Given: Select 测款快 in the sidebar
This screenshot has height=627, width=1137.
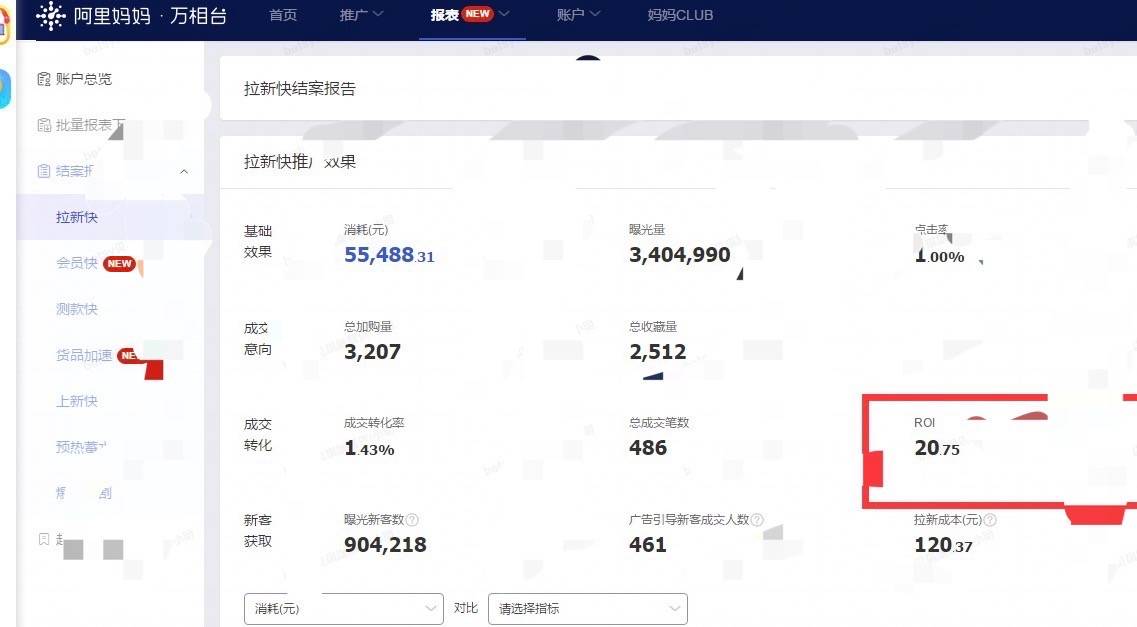Looking at the screenshot, I should coord(77,309).
